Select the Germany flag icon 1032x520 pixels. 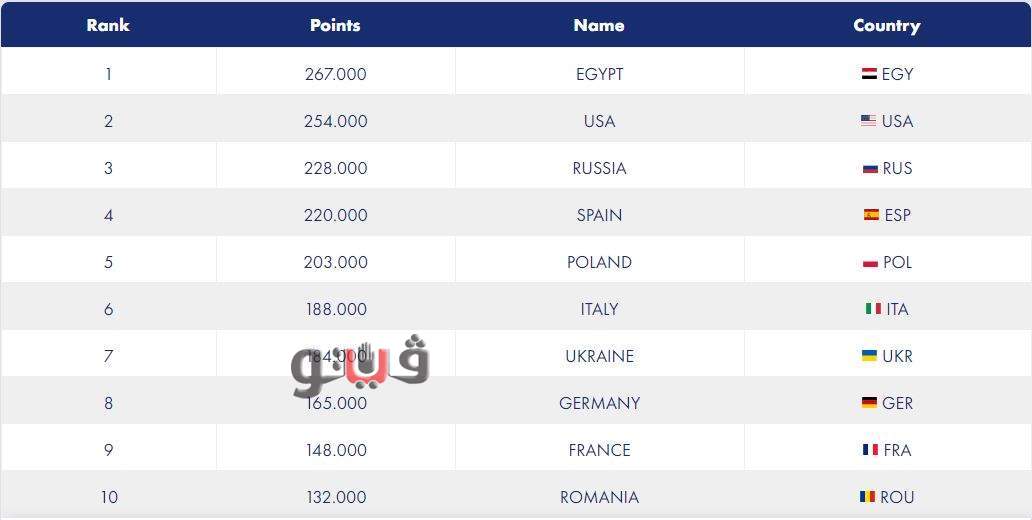click(x=869, y=403)
